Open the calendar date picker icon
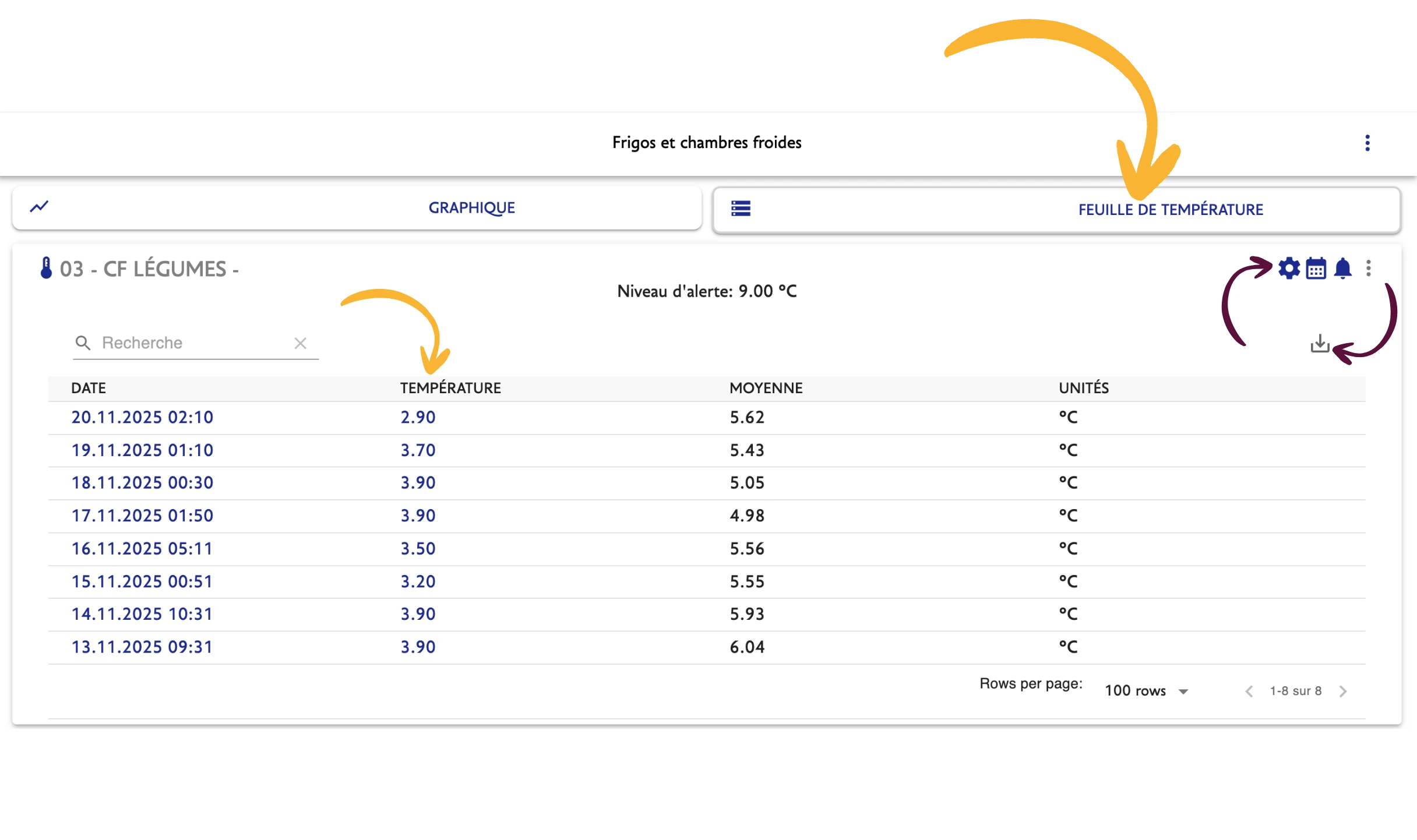The image size is (1417, 840). [1316, 269]
